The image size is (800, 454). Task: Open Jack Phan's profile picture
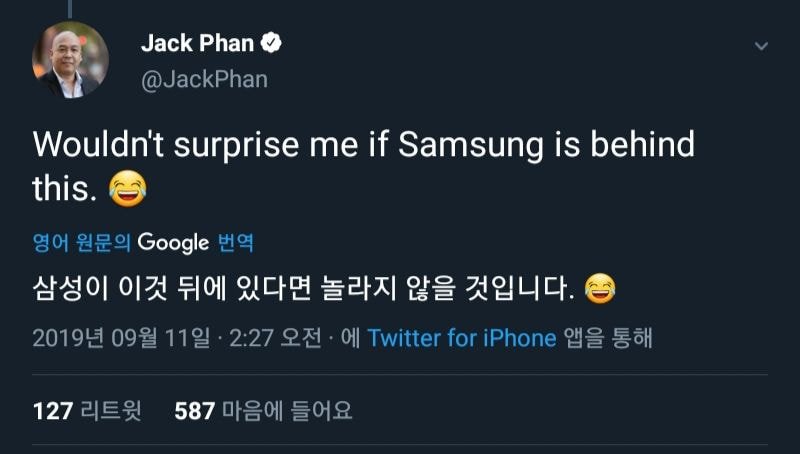click(70, 59)
